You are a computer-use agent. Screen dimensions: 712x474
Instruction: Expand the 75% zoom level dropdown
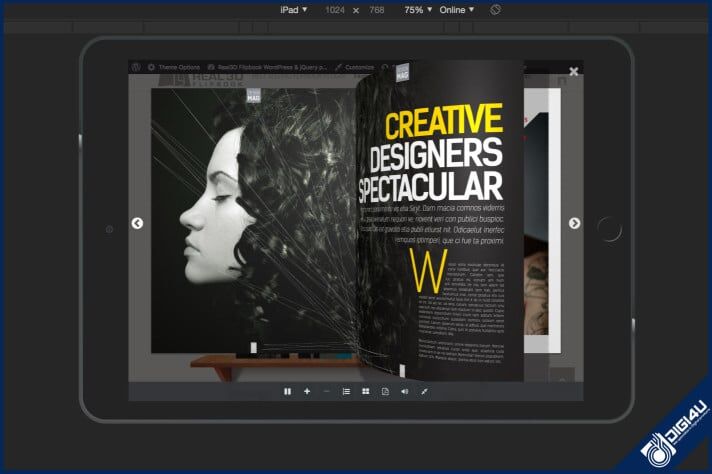(418, 10)
